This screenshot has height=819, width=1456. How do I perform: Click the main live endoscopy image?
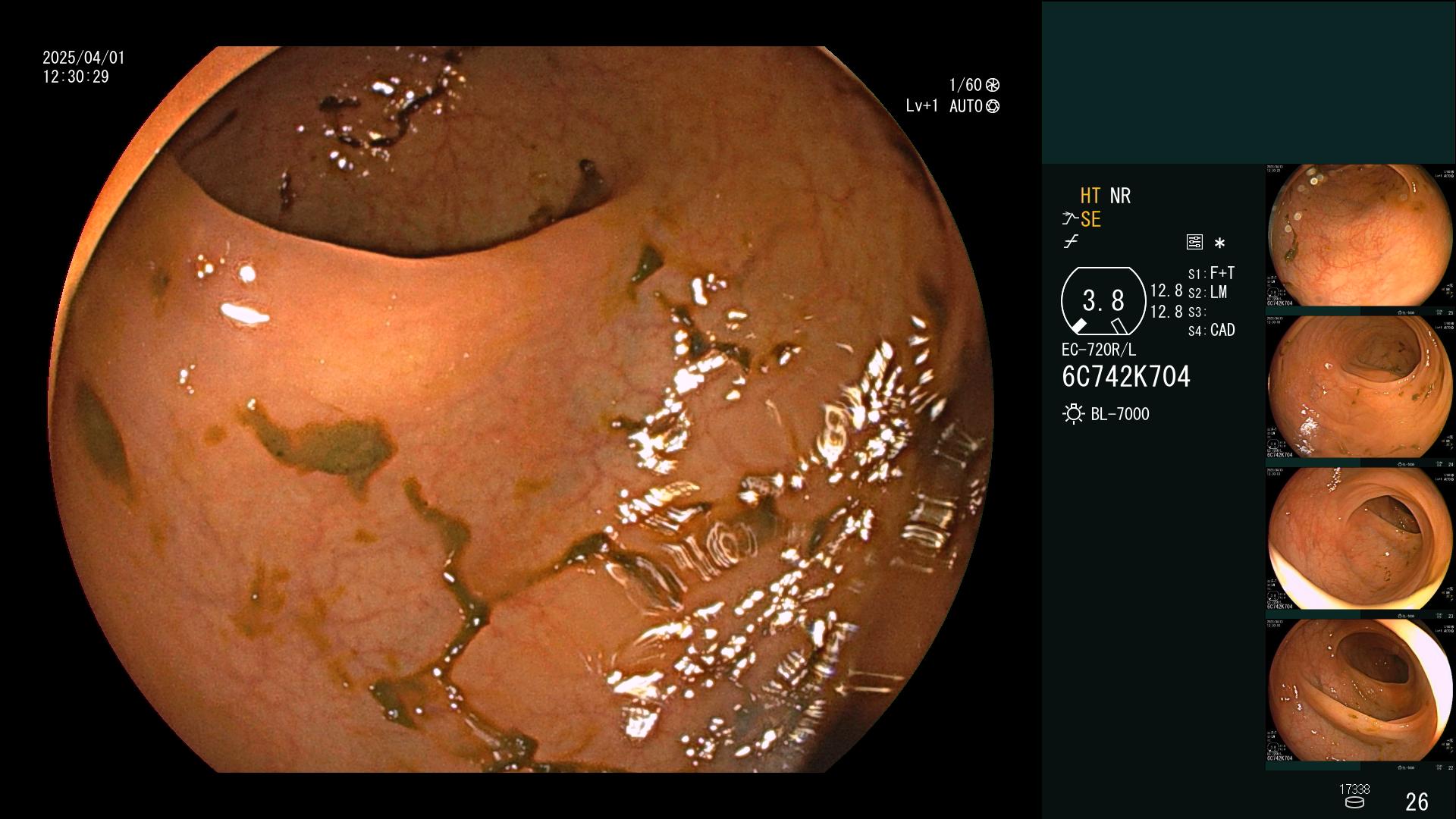(x=522, y=409)
